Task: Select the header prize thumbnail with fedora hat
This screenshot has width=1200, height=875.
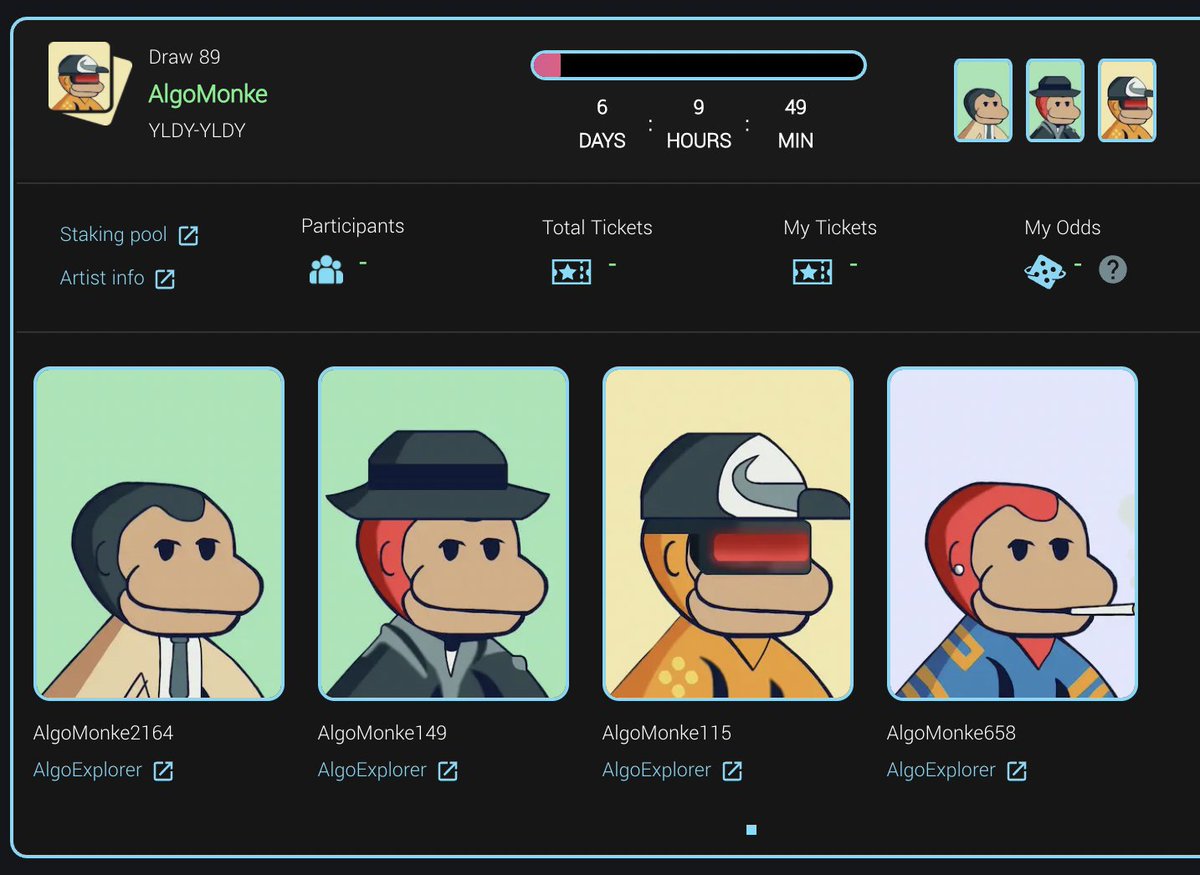Action: (1055, 100)
